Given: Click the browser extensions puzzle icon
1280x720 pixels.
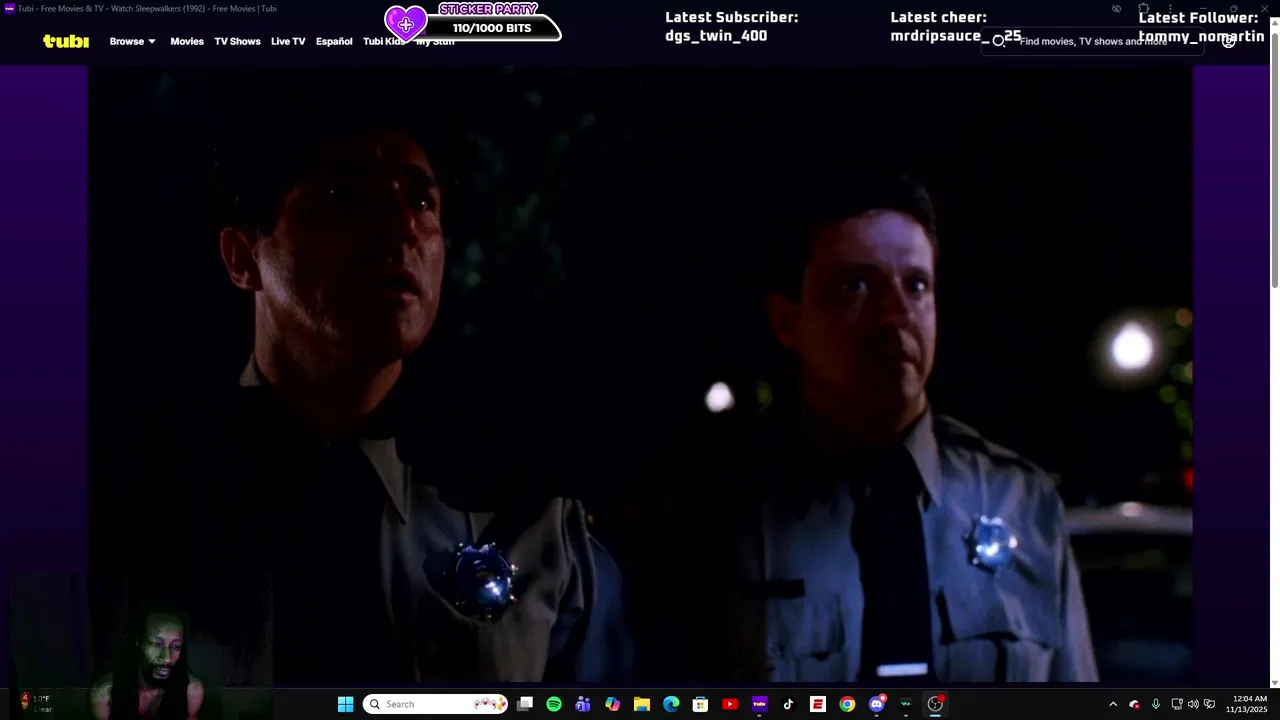Looking at the screenshot, I should pyautogui.click(x=1143, y=9).
